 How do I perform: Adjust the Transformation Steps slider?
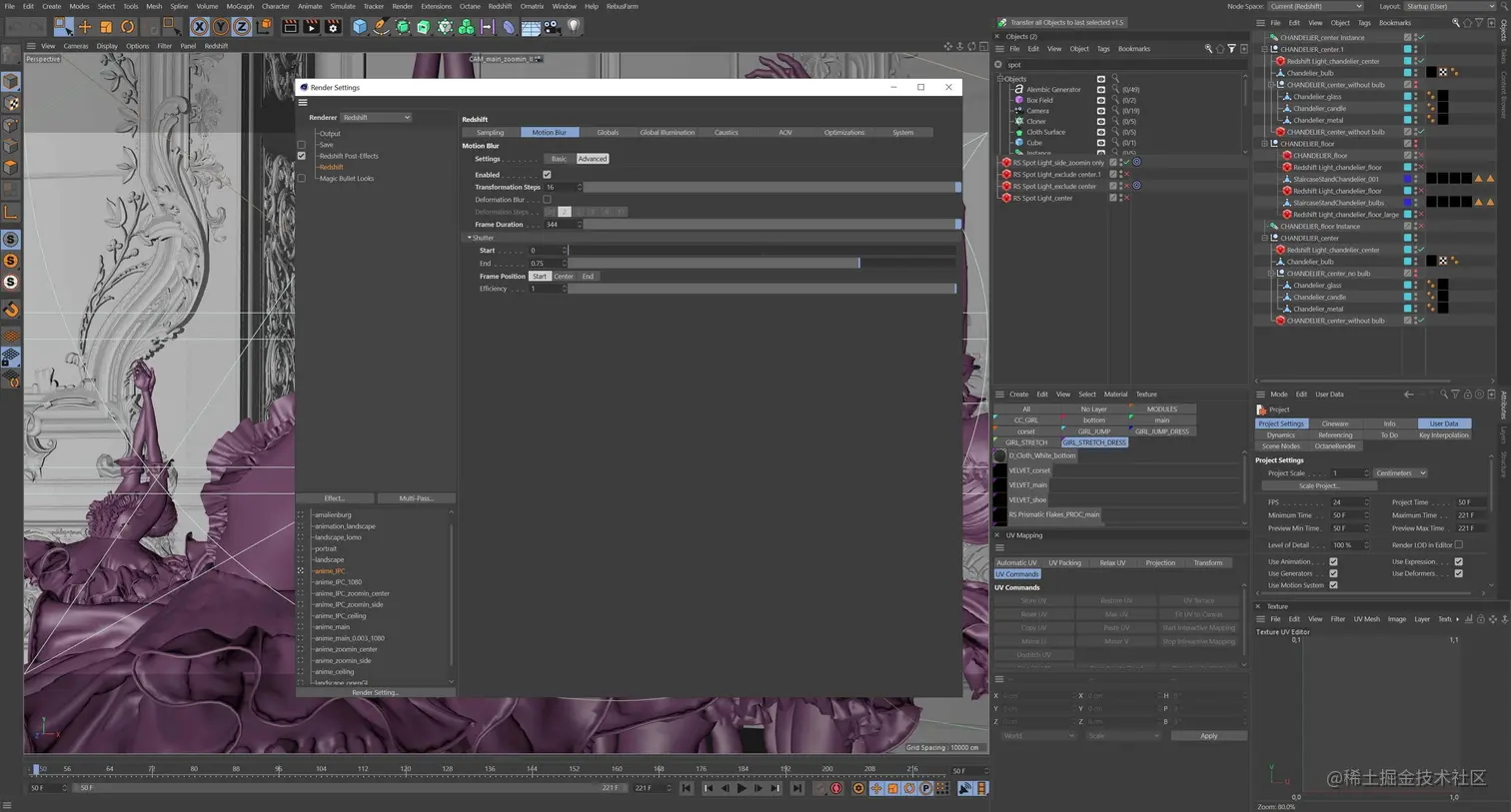click(x=770, y=188)
